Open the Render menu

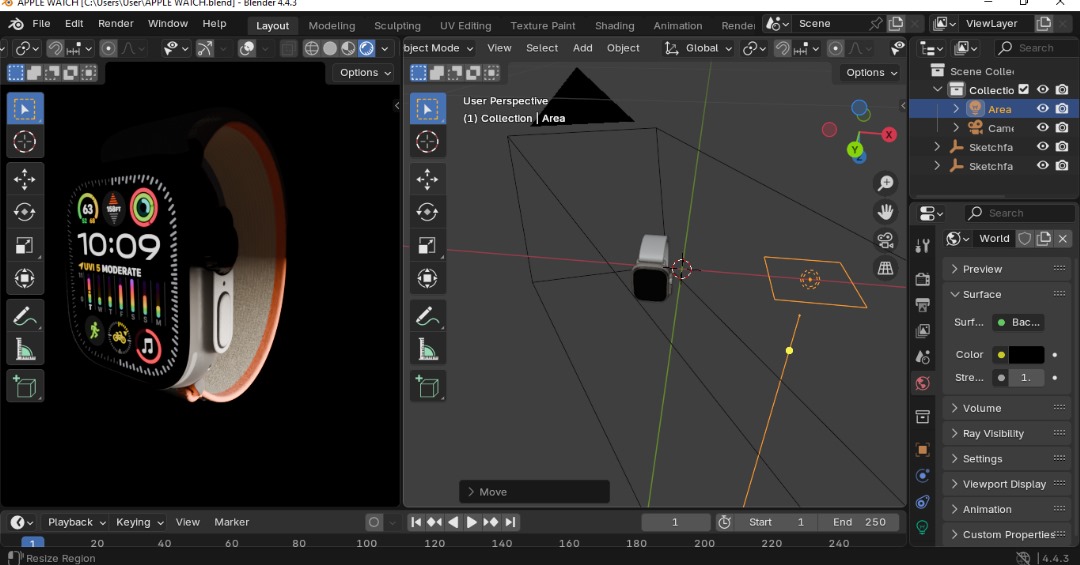[x=116, y=23]
